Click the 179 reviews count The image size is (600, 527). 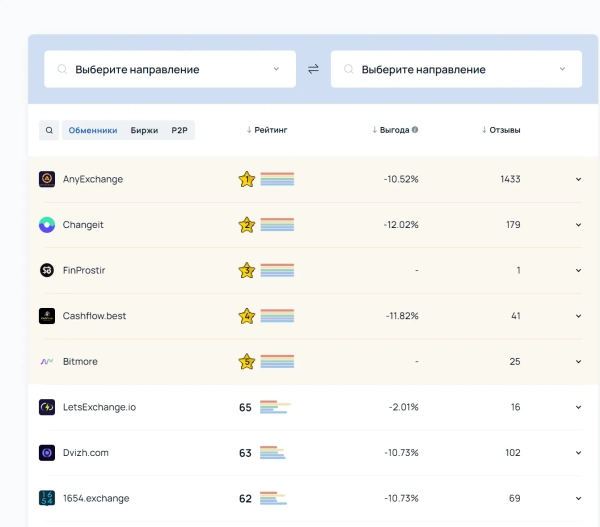(513, 225)
